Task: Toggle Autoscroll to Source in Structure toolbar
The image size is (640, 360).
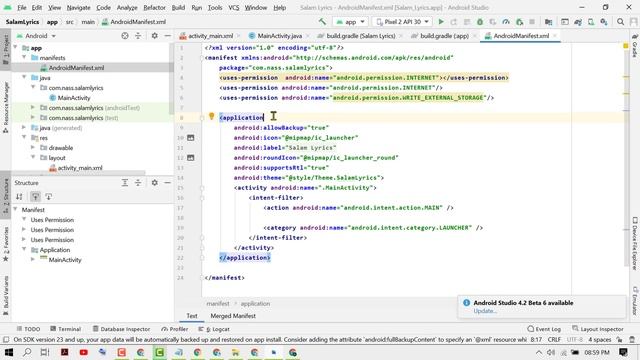Action: point(36,197)
